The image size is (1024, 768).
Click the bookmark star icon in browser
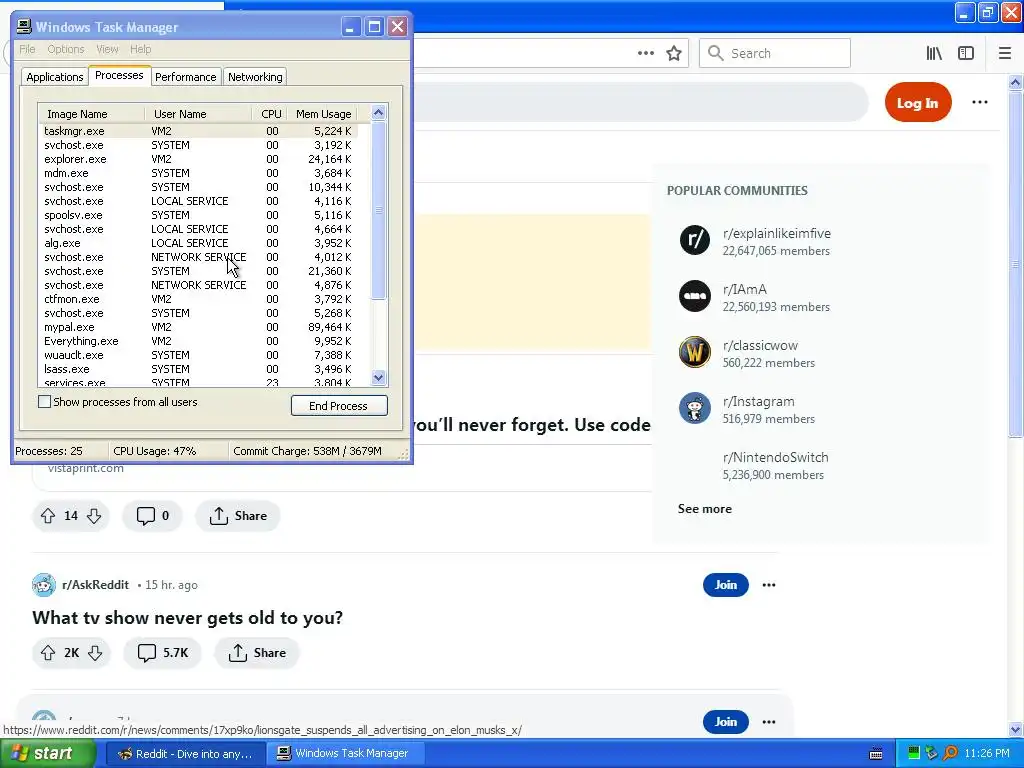tap(674, 54)
